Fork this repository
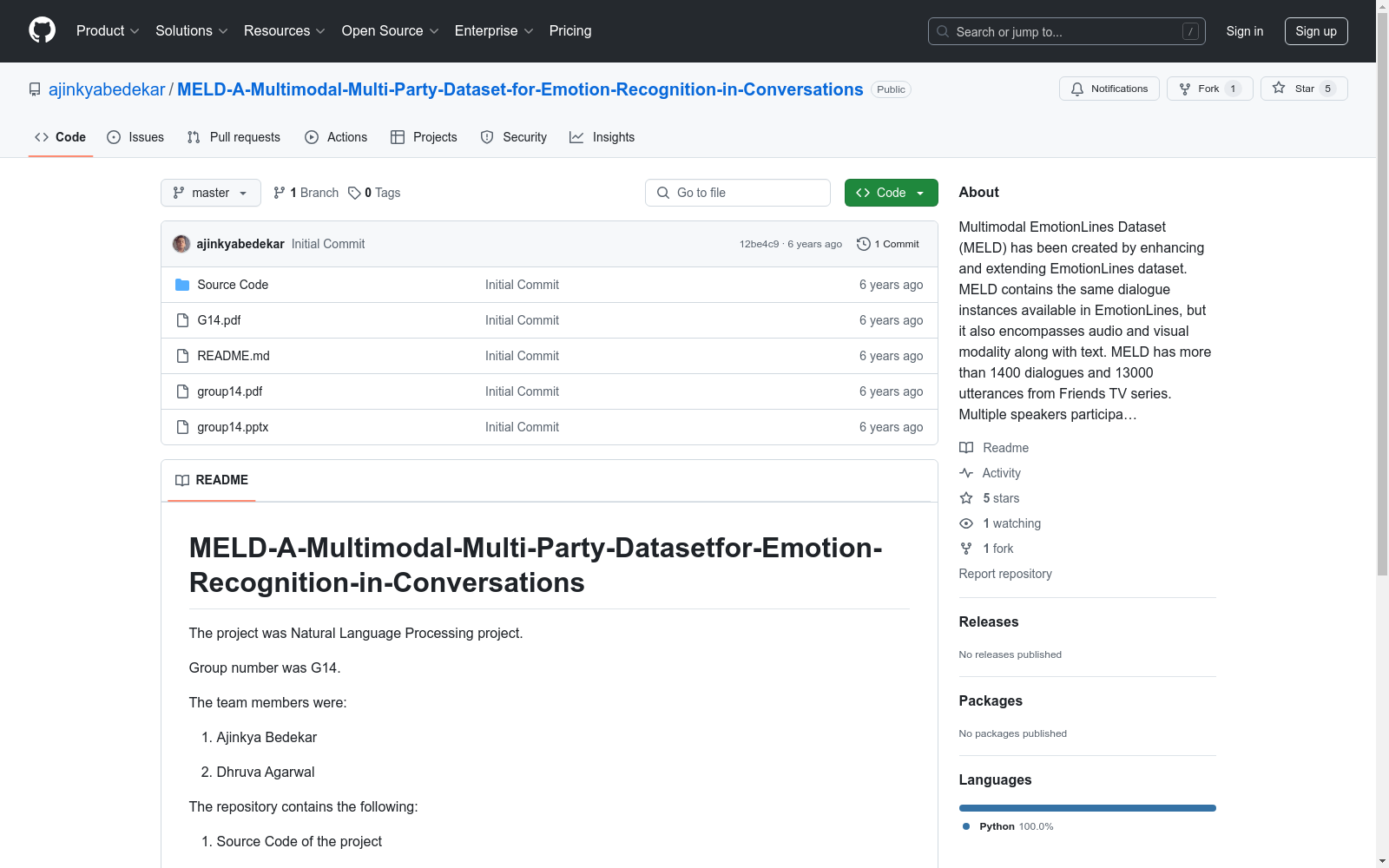This screenshot has height=868, width=1389. pos(1210,89)
